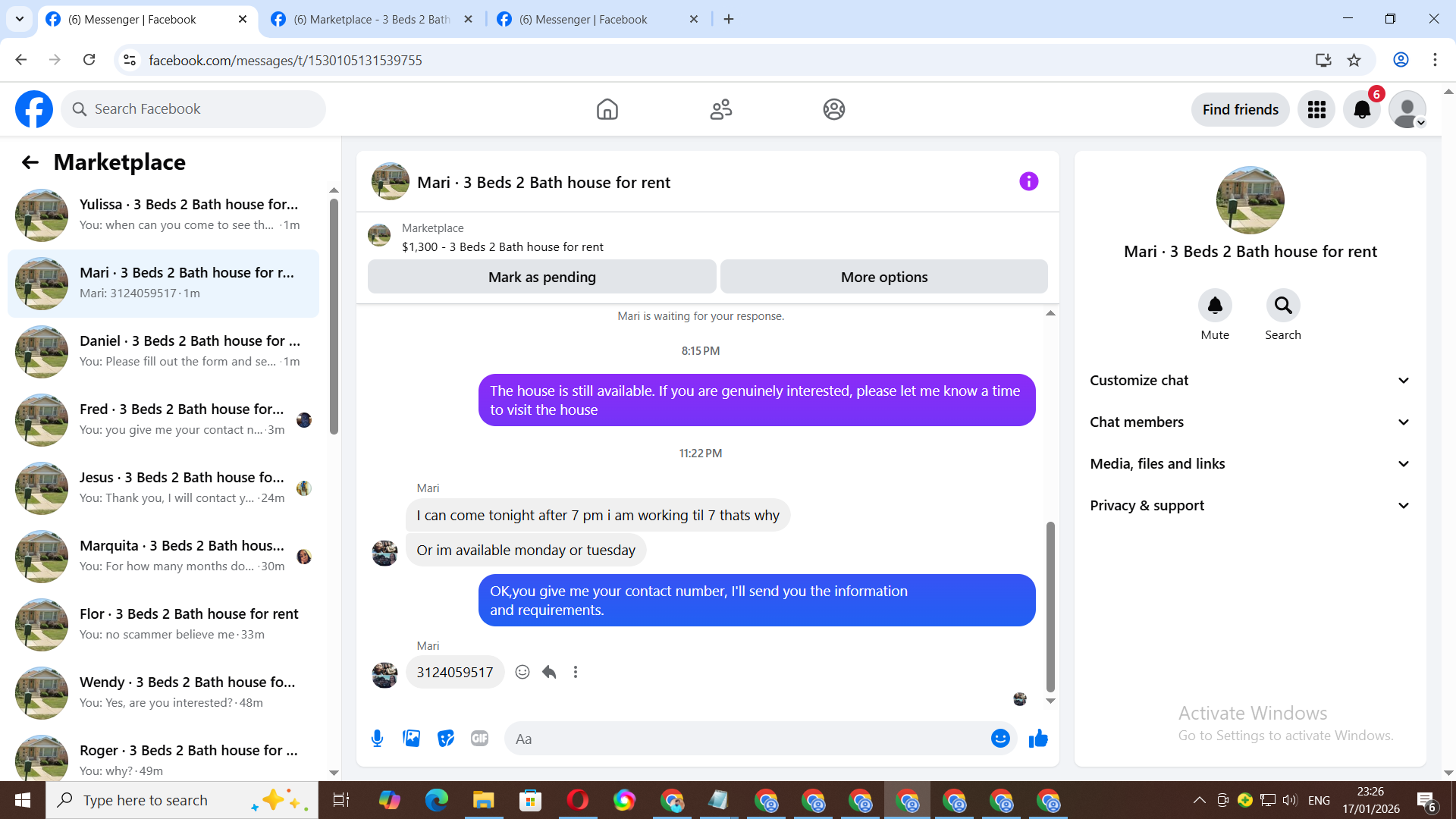The width and height of the screenshot is (1456, 819).
Task: Open Yulissa's conversation in the list
Action: (x=163, y=215)
